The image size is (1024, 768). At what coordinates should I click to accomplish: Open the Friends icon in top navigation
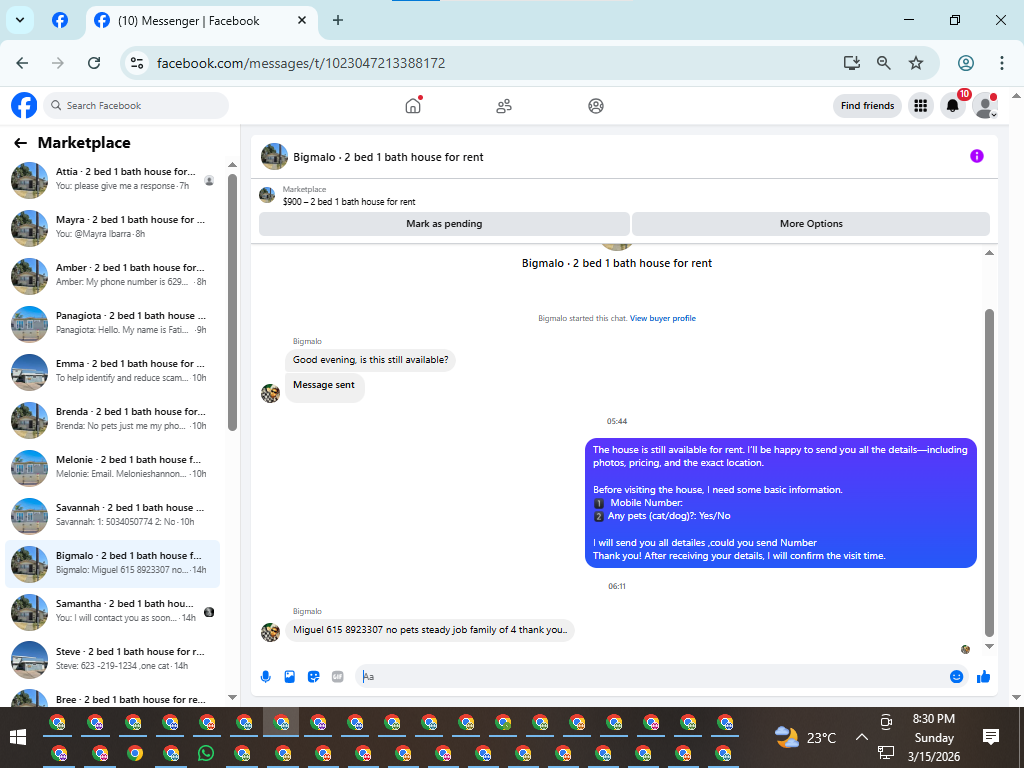pos(504,106)
